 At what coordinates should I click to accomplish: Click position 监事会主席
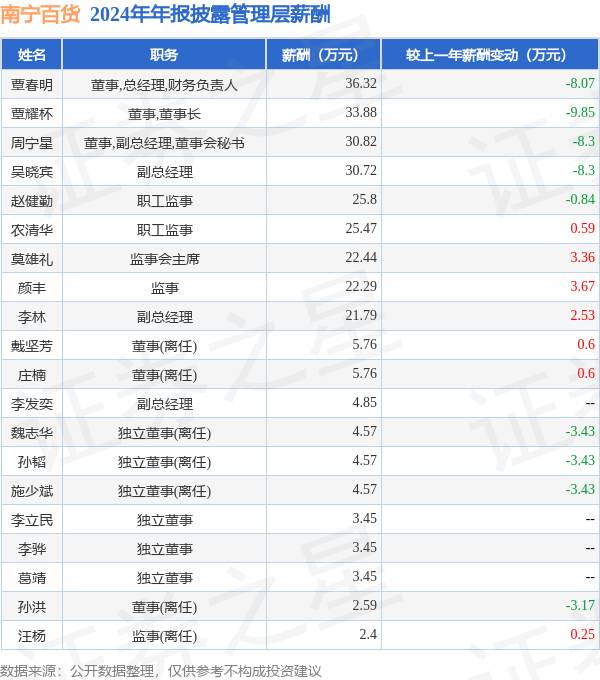(x=164, y=259)
